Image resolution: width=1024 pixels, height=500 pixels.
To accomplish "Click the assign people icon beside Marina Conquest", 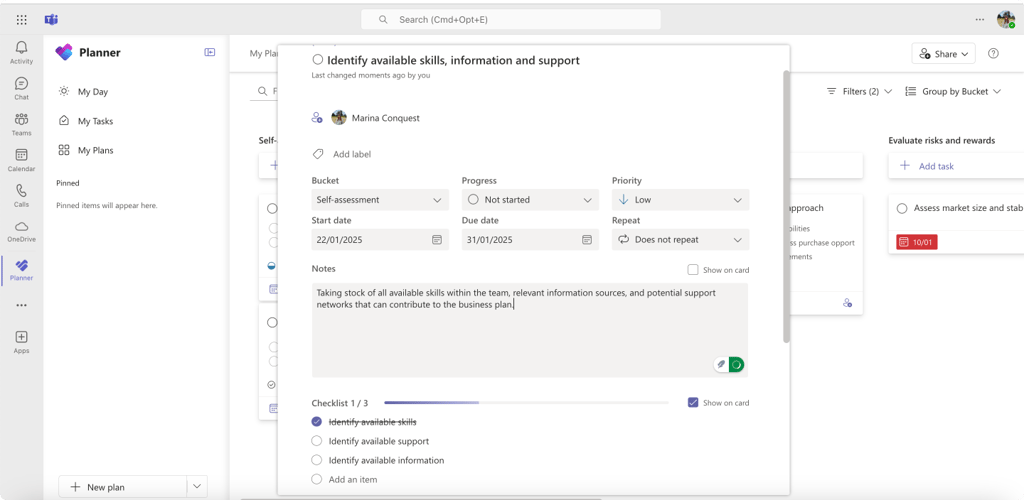I will (x=317, y=118).
